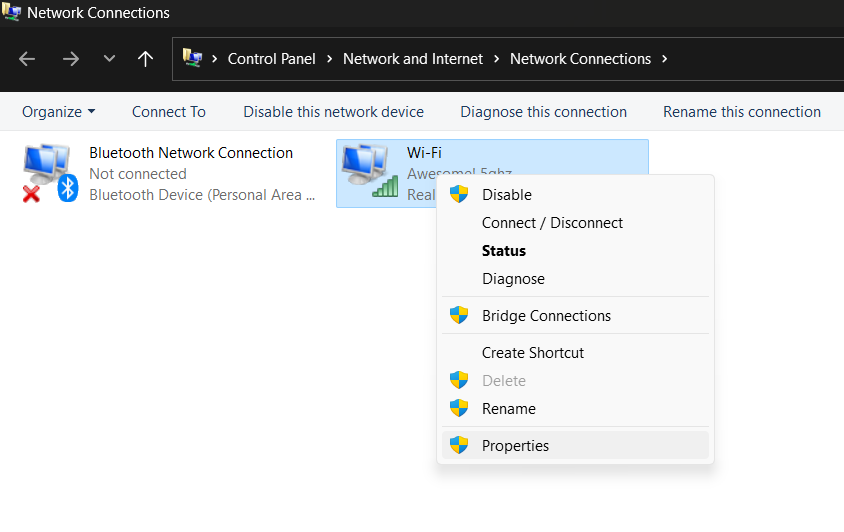Expand chevron after Control Panel breadcrumb
Image resolution: width=844 pixels, height=532 pixels.
point(329,59)
